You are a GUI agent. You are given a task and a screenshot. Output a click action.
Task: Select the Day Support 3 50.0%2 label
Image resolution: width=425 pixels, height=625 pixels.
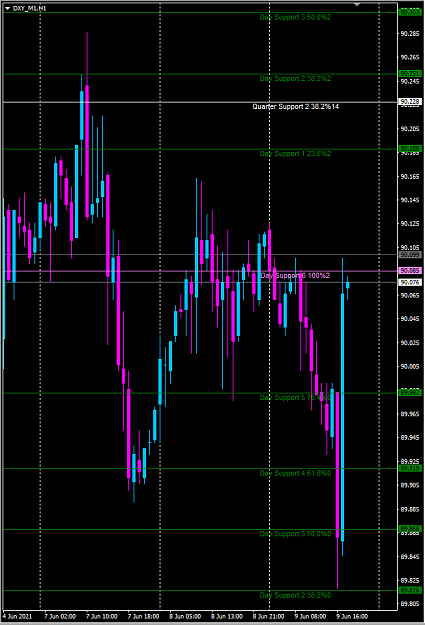pos(295,17)
